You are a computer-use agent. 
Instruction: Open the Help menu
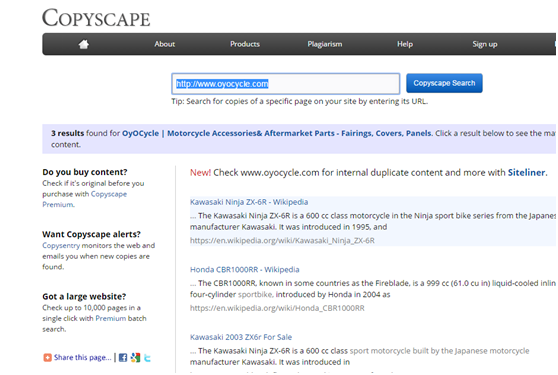point(405,44)
